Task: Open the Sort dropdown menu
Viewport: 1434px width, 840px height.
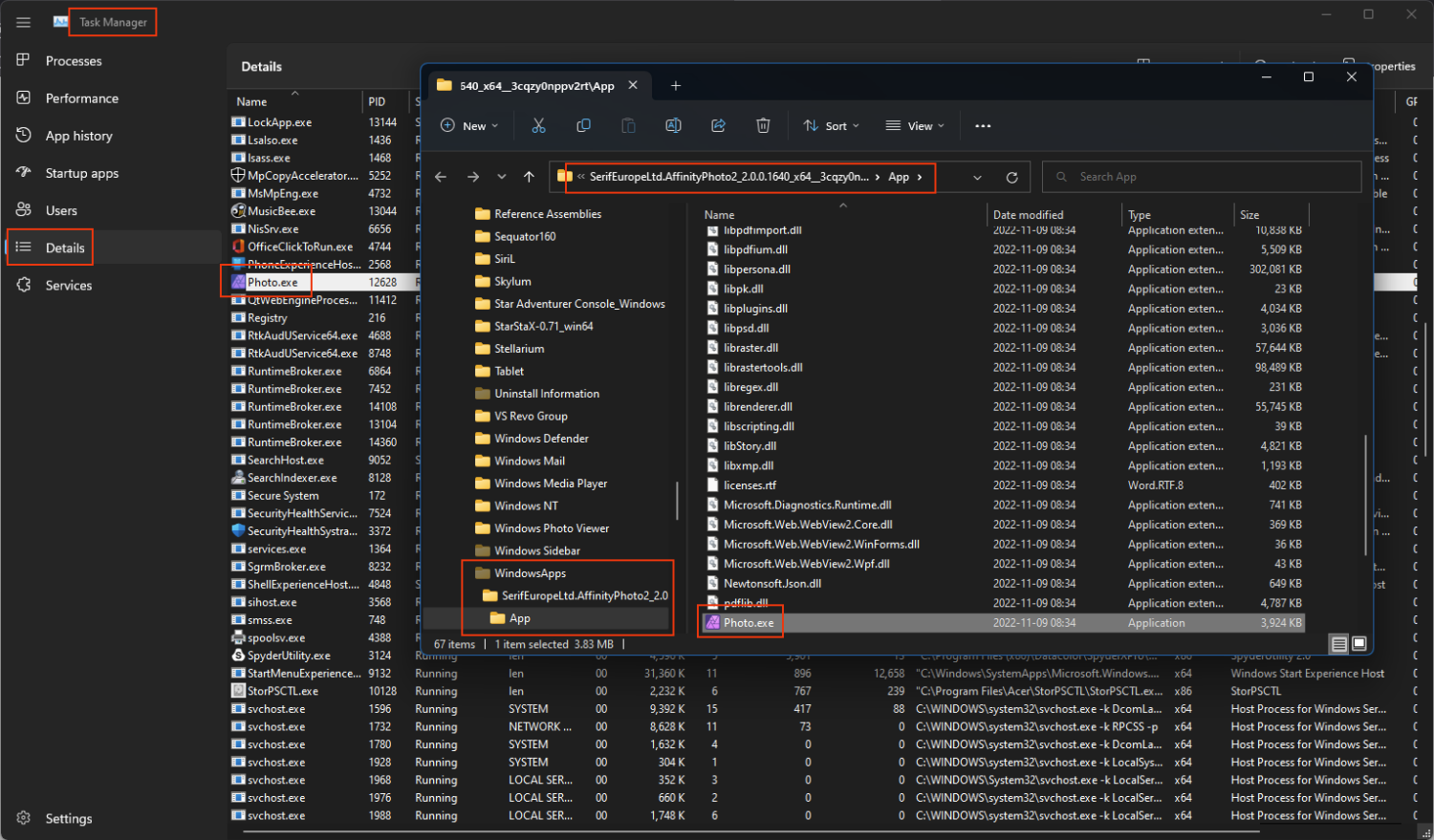Action: pos(831,125)
